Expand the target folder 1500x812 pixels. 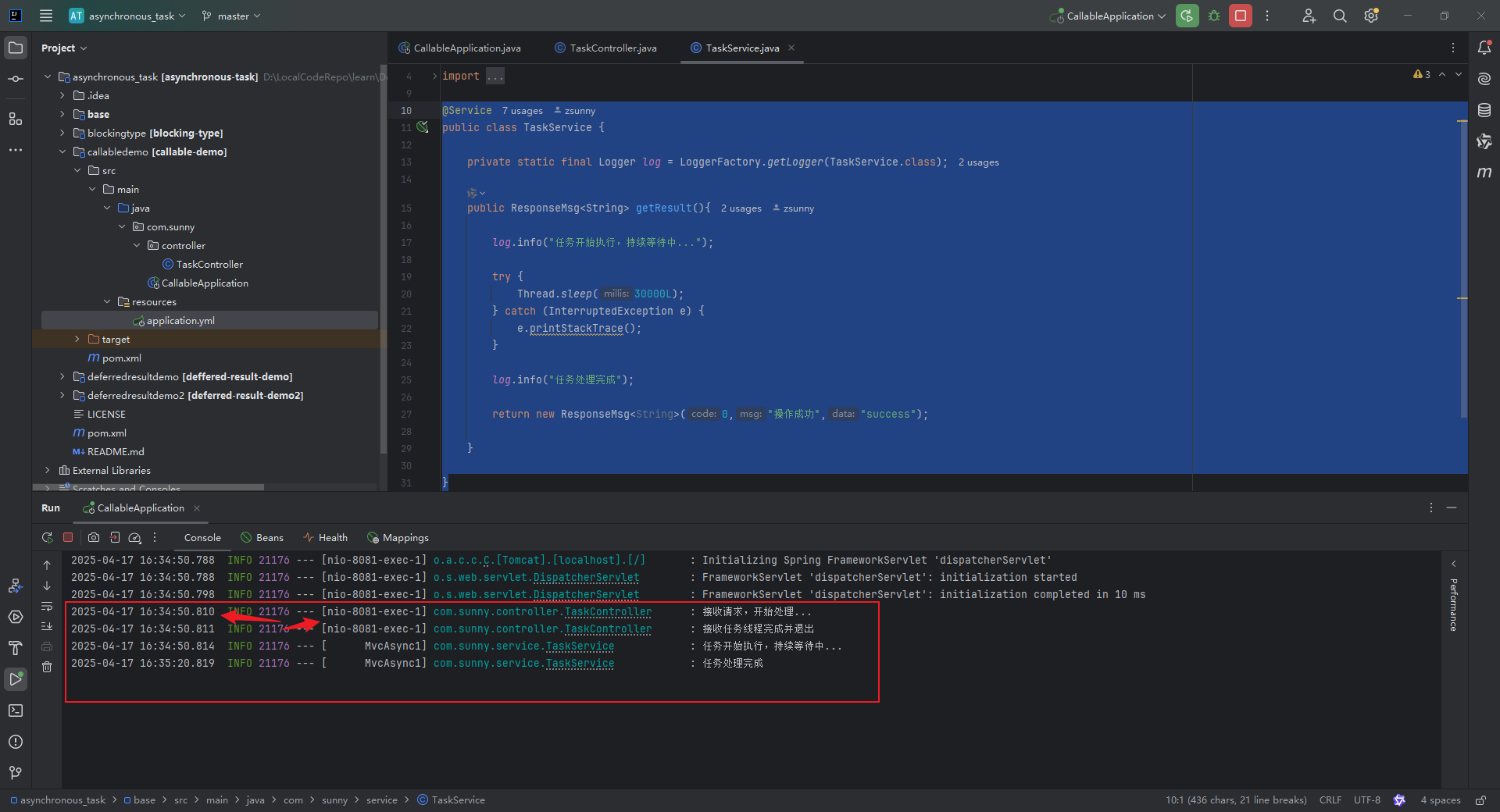click(77, 339)
